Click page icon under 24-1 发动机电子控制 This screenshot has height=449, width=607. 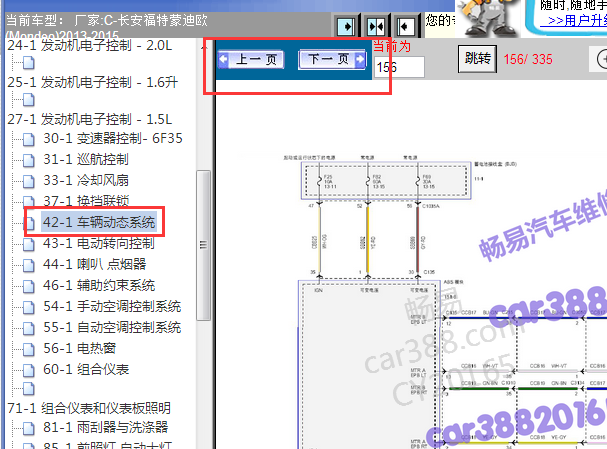(x=29, y=63)
